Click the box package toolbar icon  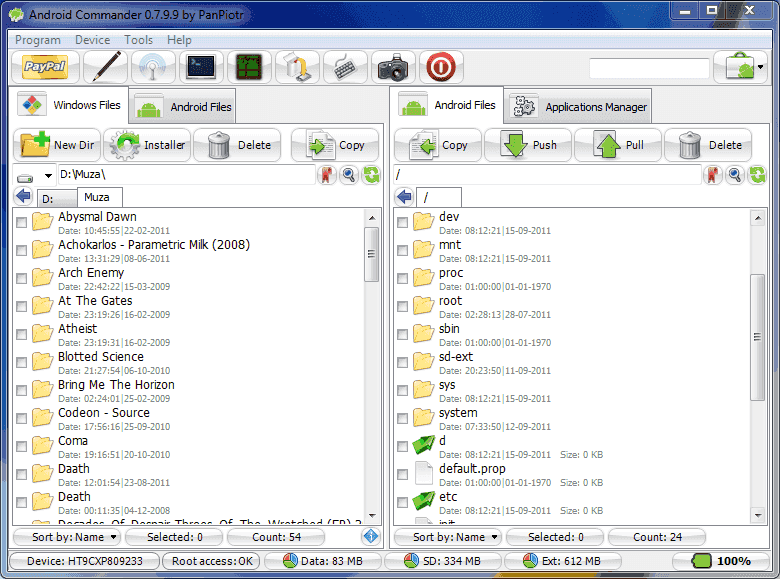point(297,67)
